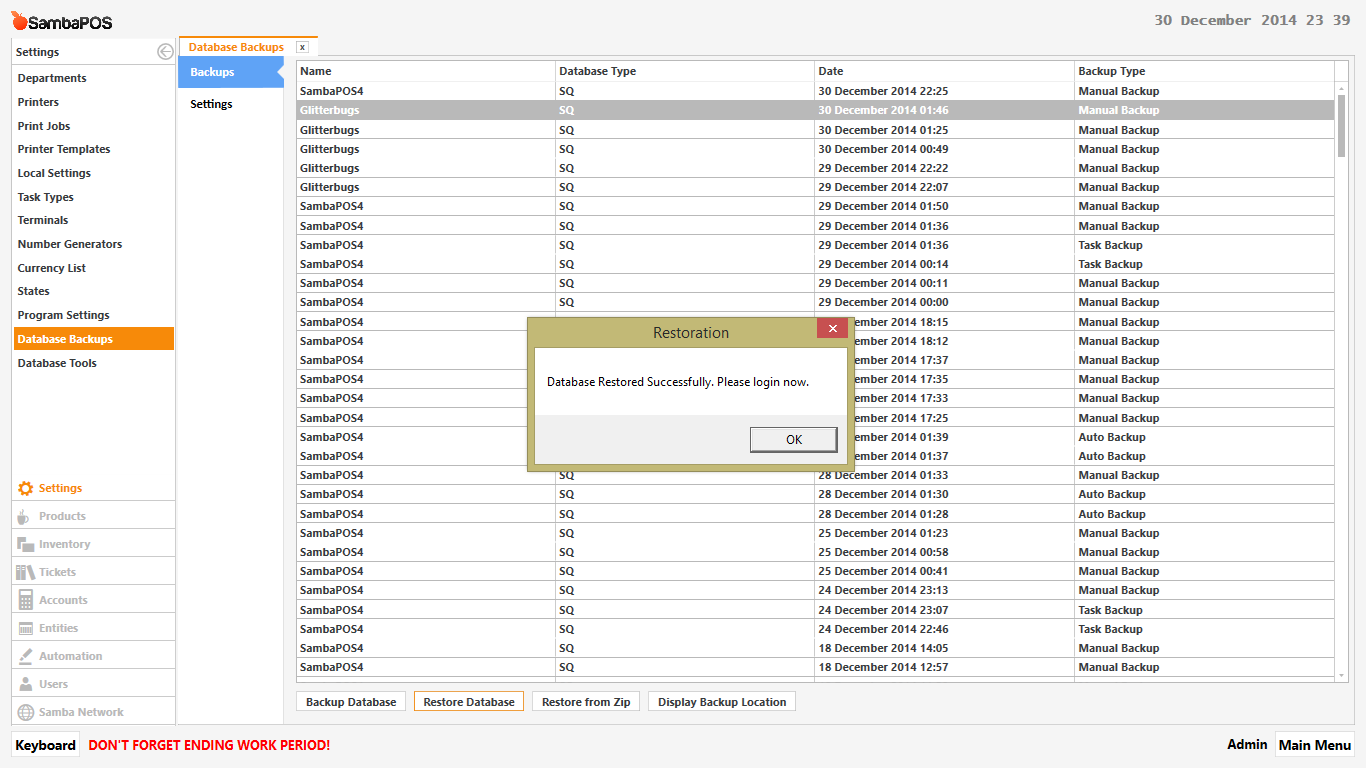
Task: Open the on-screen Keyboard
Action: click(45, 745)
